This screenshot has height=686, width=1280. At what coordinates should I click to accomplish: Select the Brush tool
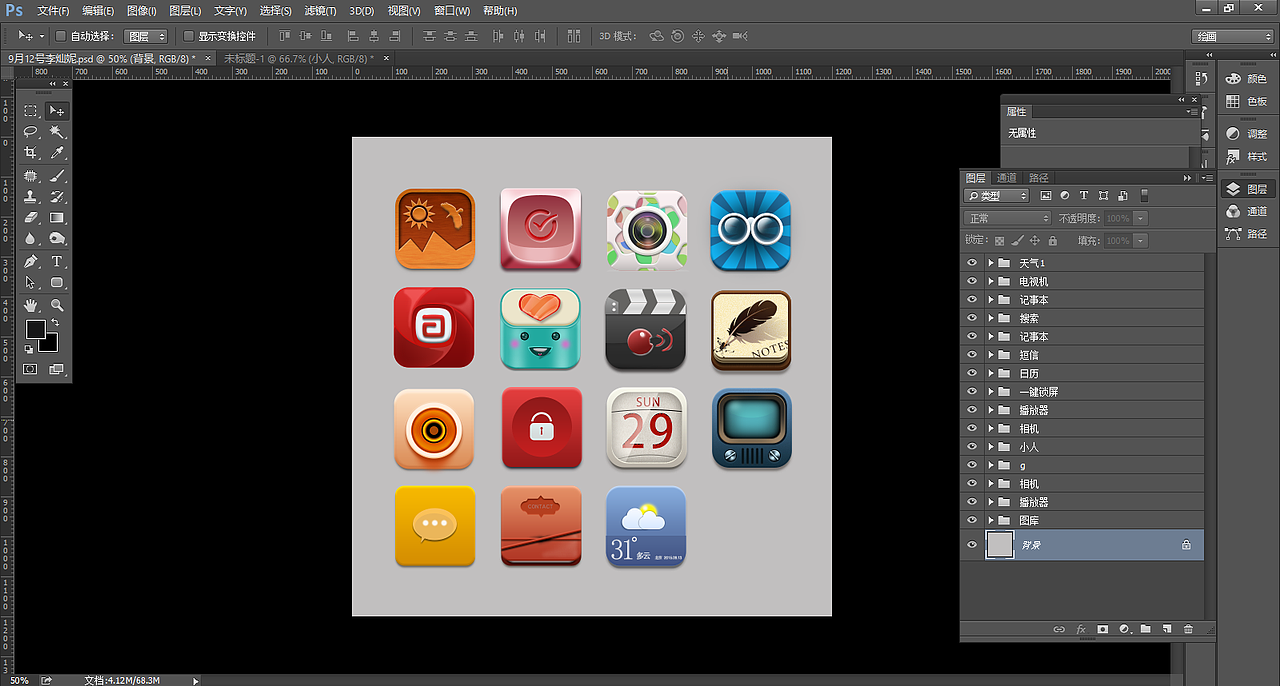pyautogui.click(x=57, y=175)
